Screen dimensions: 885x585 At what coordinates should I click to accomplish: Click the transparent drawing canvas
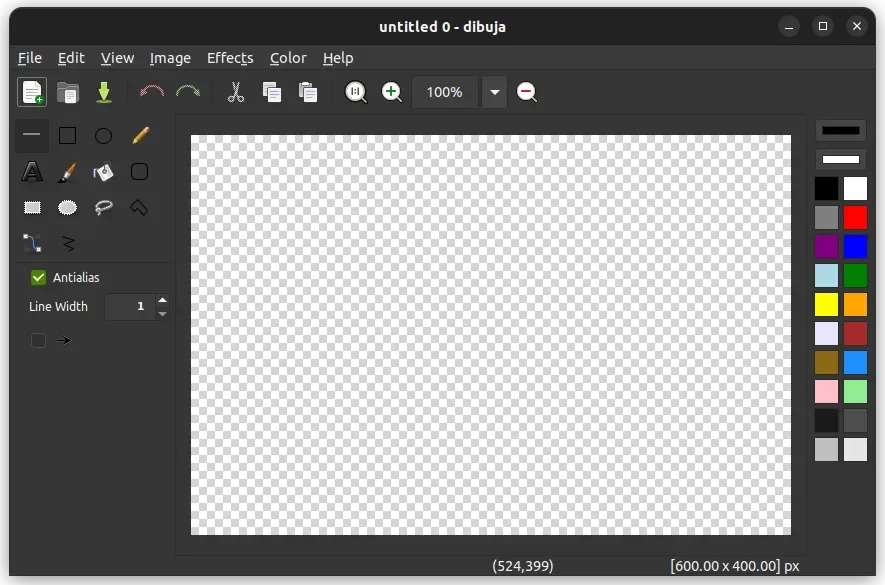click(x=491, y=335)
